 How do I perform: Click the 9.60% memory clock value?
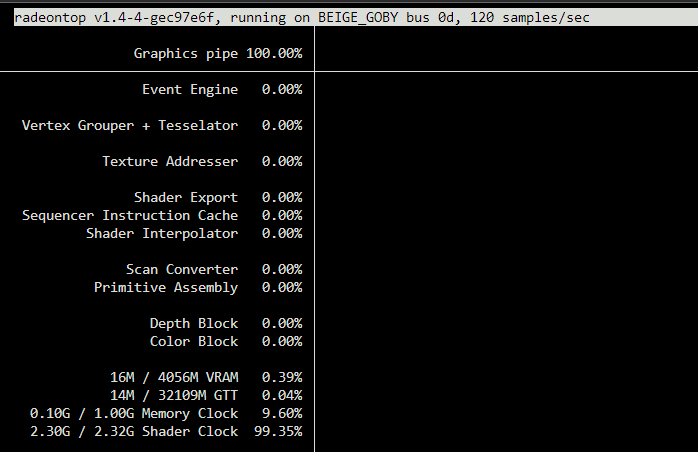point(282,414)
